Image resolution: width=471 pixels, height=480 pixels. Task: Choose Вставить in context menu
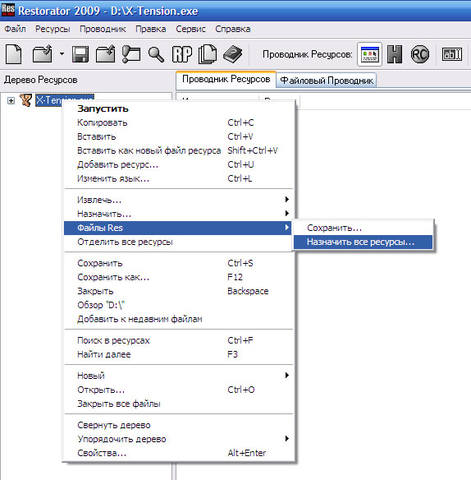179,137
